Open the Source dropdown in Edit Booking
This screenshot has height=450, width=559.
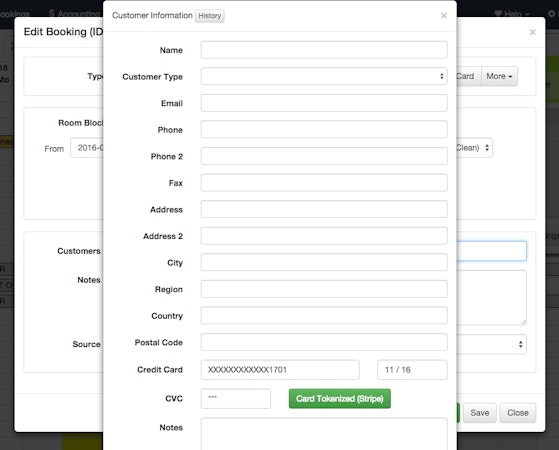(x=492, y=344)
